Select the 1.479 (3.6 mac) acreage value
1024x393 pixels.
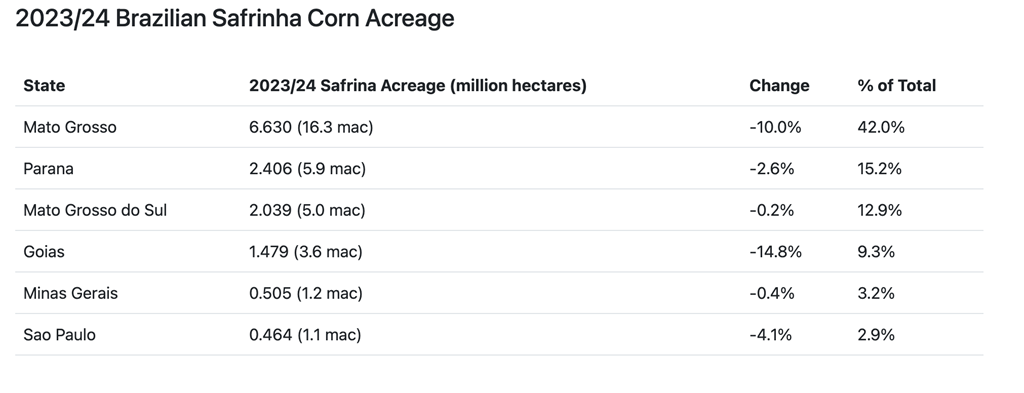306,252
